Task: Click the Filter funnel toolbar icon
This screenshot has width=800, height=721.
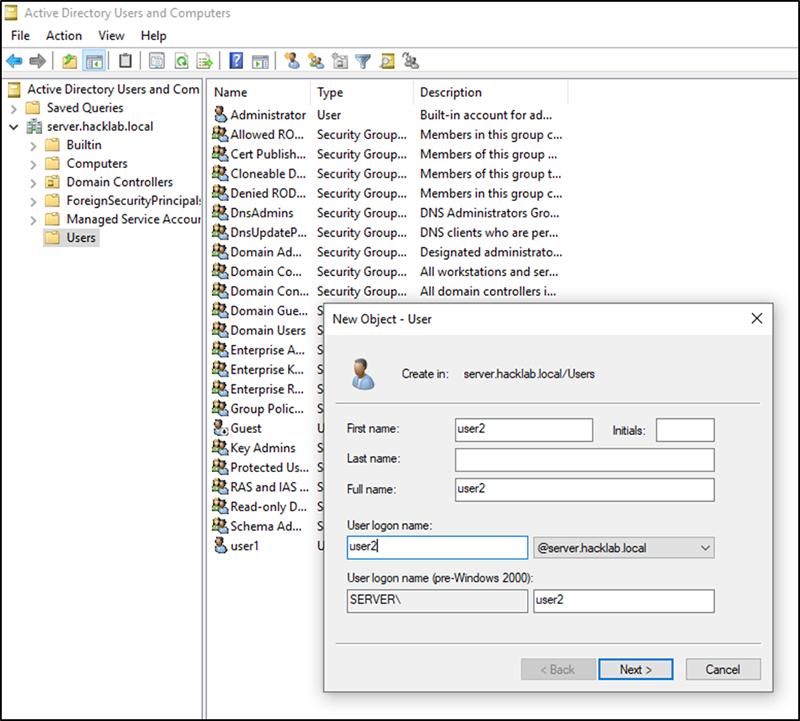Action: (363, 61)
